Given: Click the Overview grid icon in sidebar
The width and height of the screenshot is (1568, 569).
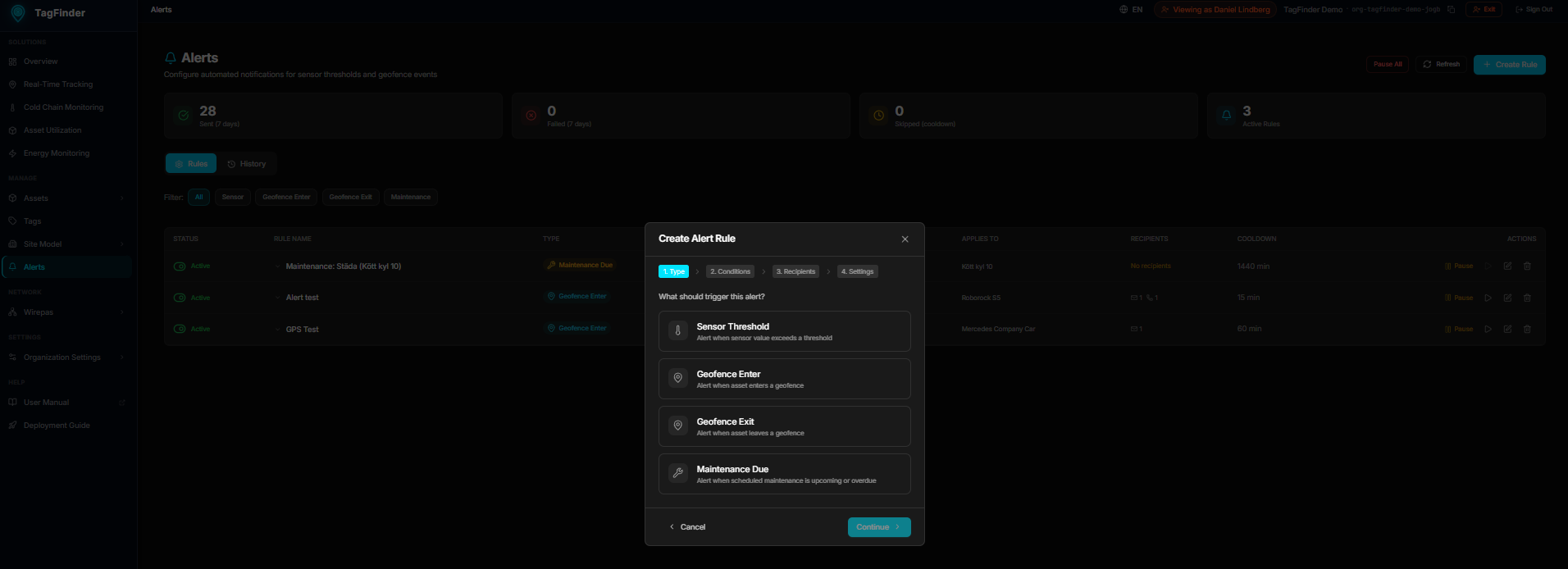Looking at the screenshot, I should [x=12, y=61].
